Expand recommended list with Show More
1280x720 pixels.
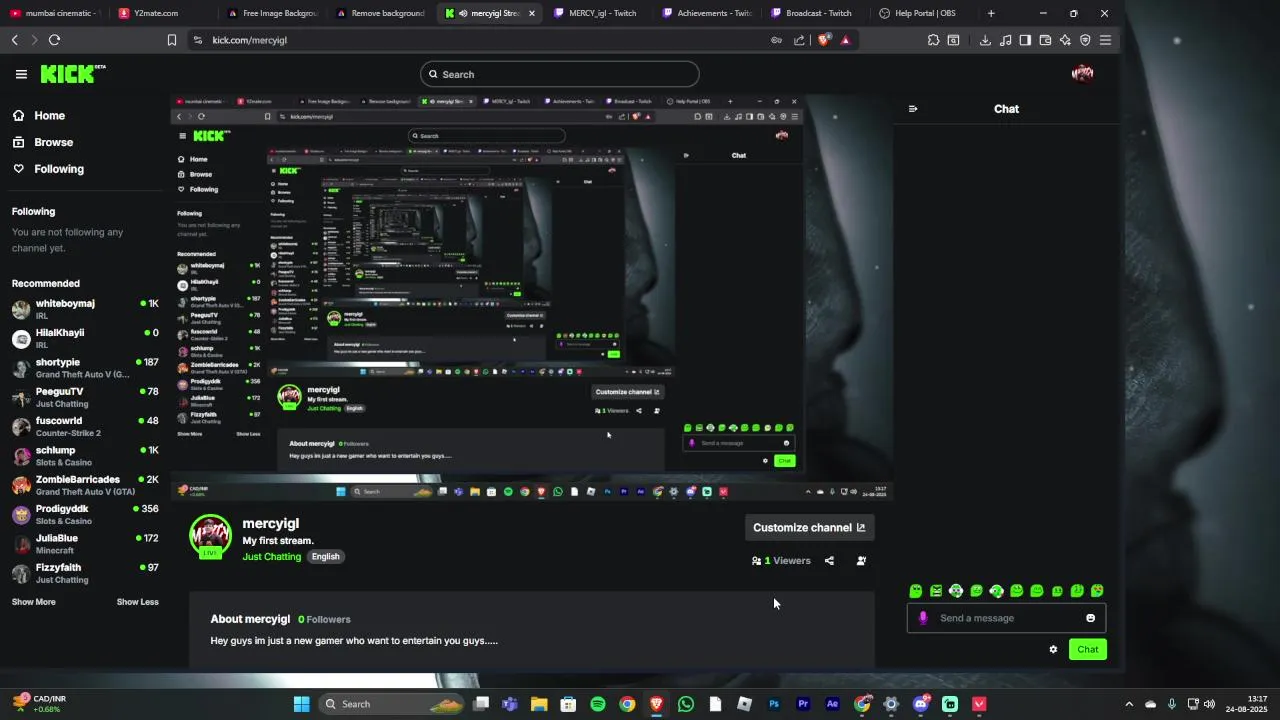pyautogui.click(x=33, y=602)
